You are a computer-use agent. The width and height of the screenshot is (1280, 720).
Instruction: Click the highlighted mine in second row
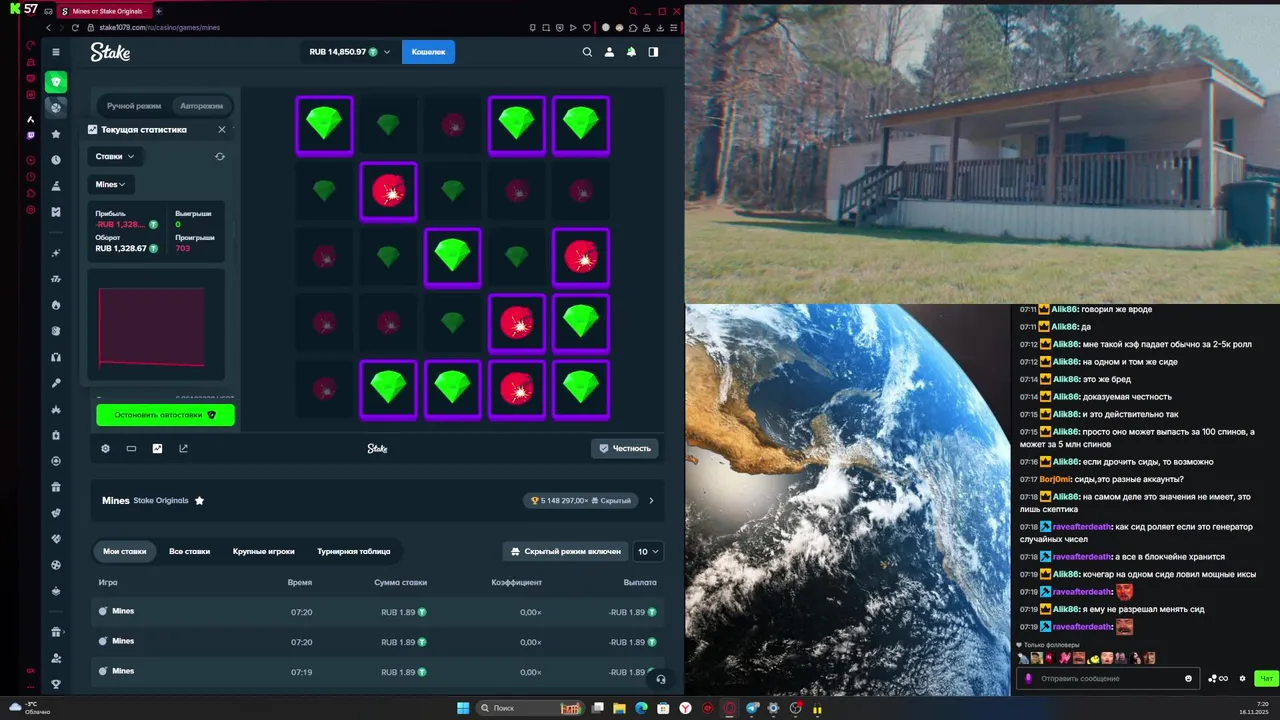[x=388, y=191]
